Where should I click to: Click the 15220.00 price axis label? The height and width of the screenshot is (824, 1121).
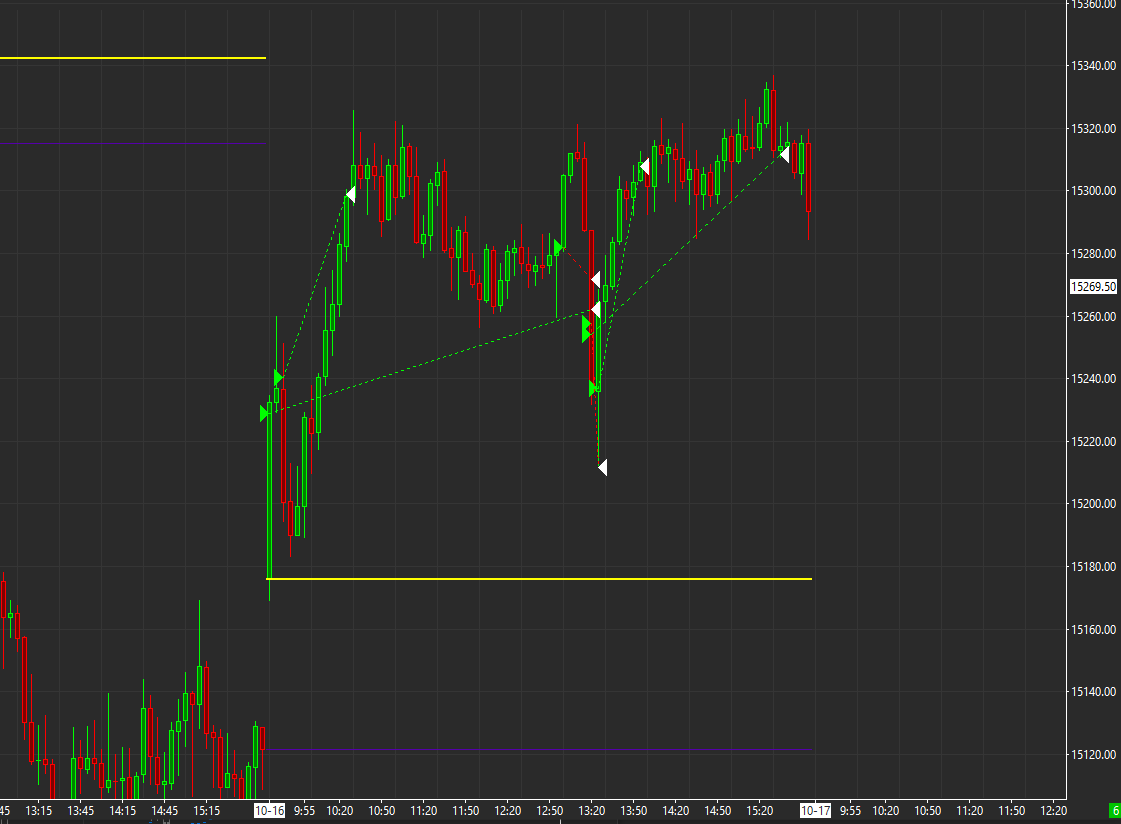1093,442
